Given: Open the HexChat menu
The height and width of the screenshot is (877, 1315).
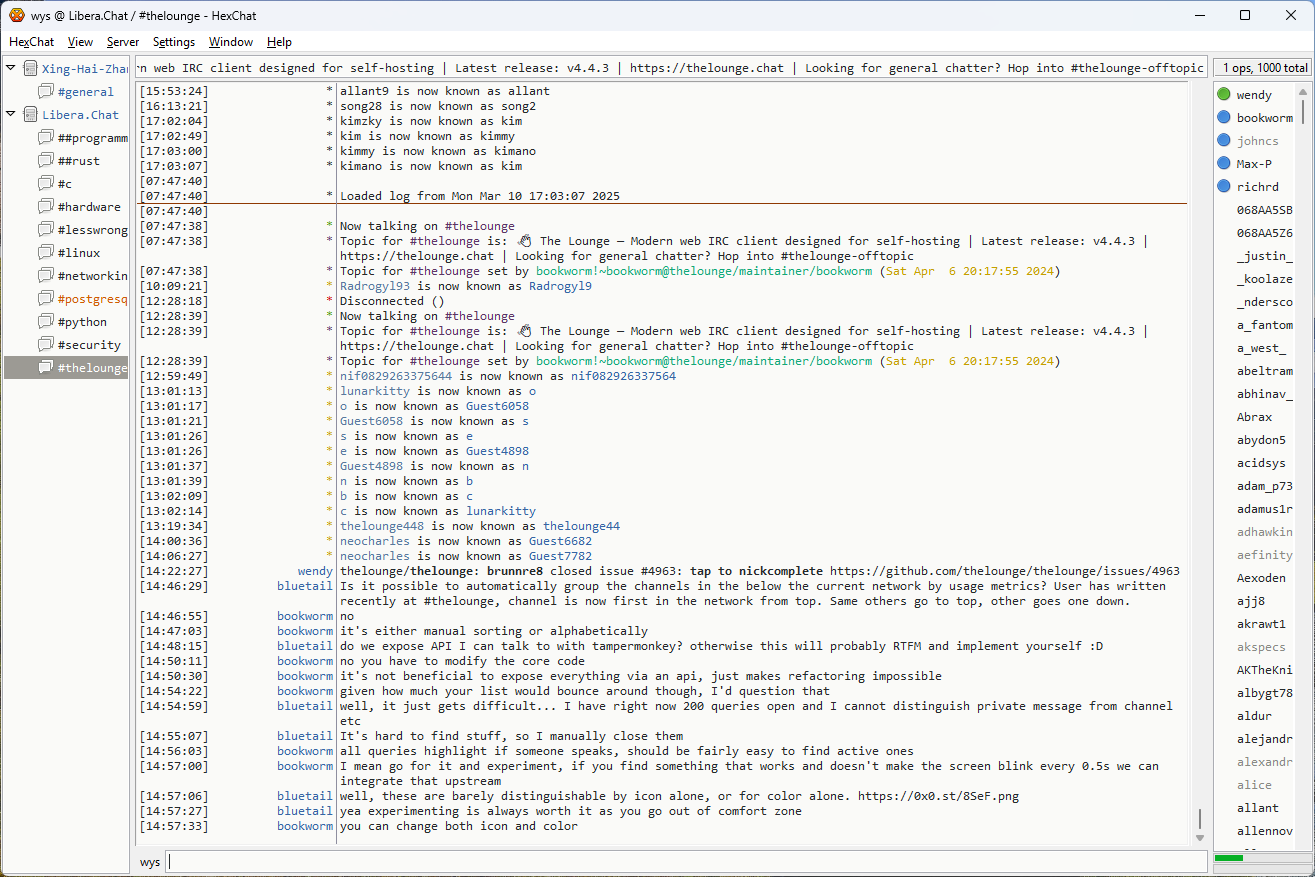Looking at the screenshot, I should pos(31,42).
